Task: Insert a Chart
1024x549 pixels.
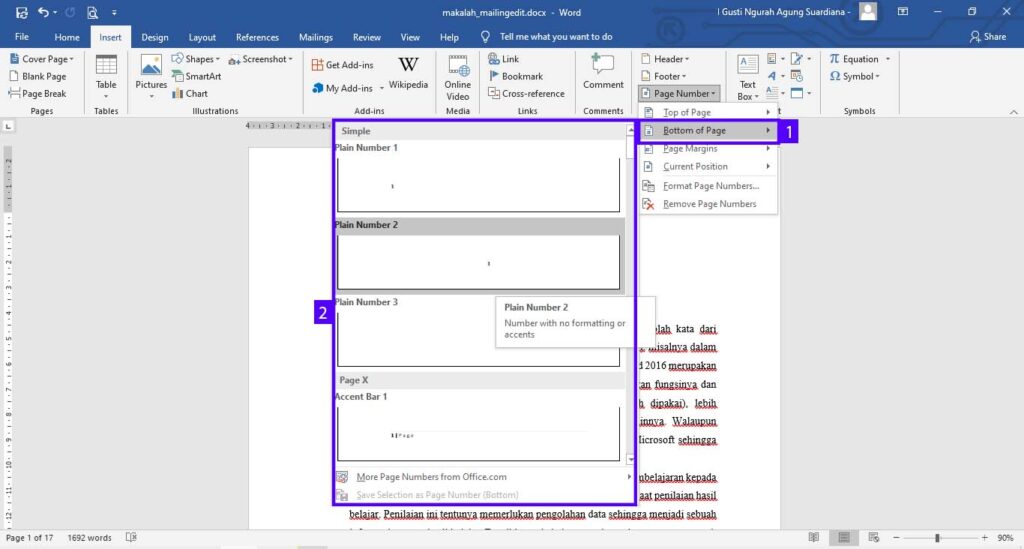Action: click(189, 93)
